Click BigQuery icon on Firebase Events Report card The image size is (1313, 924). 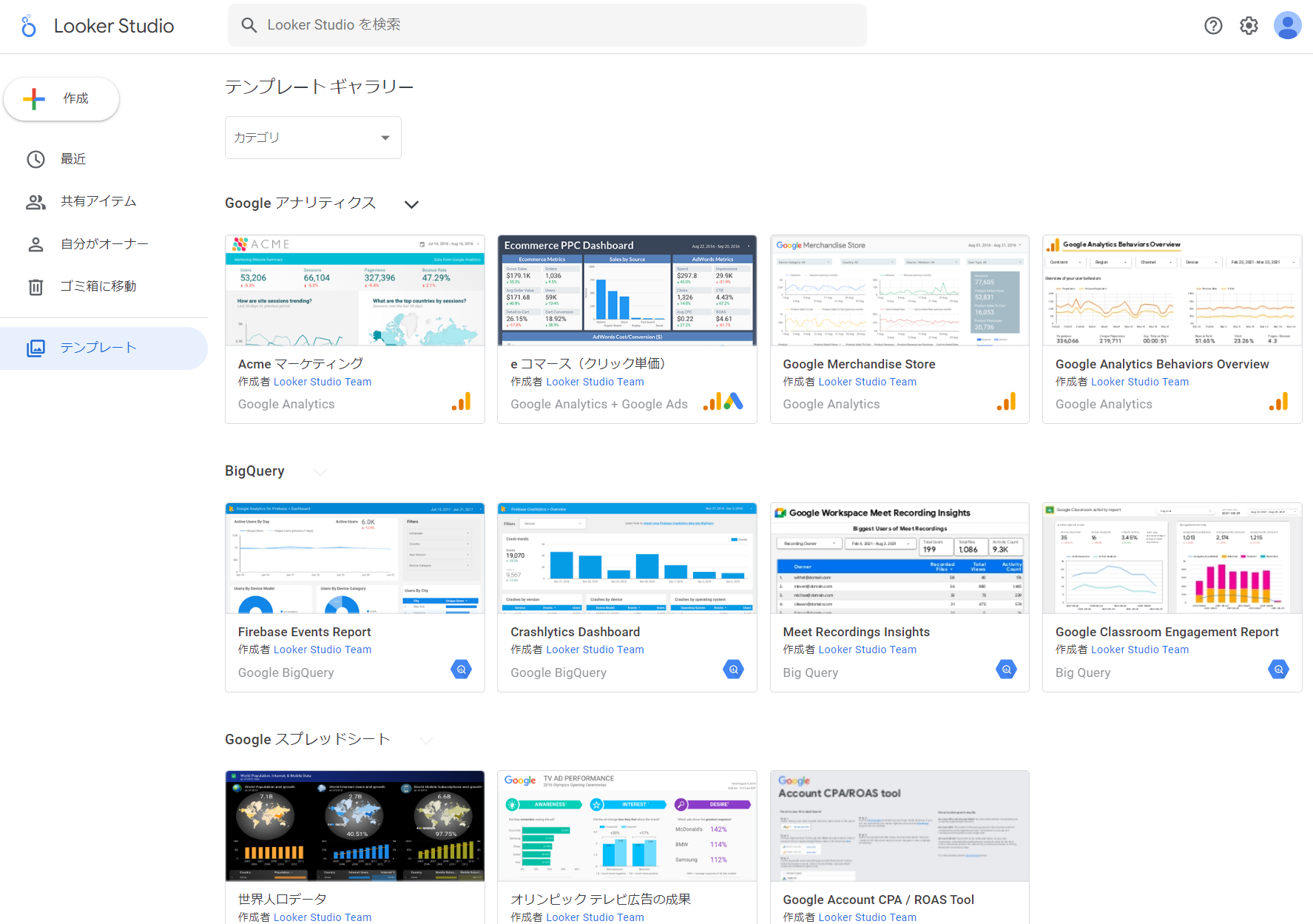click(x=462, y=670)
